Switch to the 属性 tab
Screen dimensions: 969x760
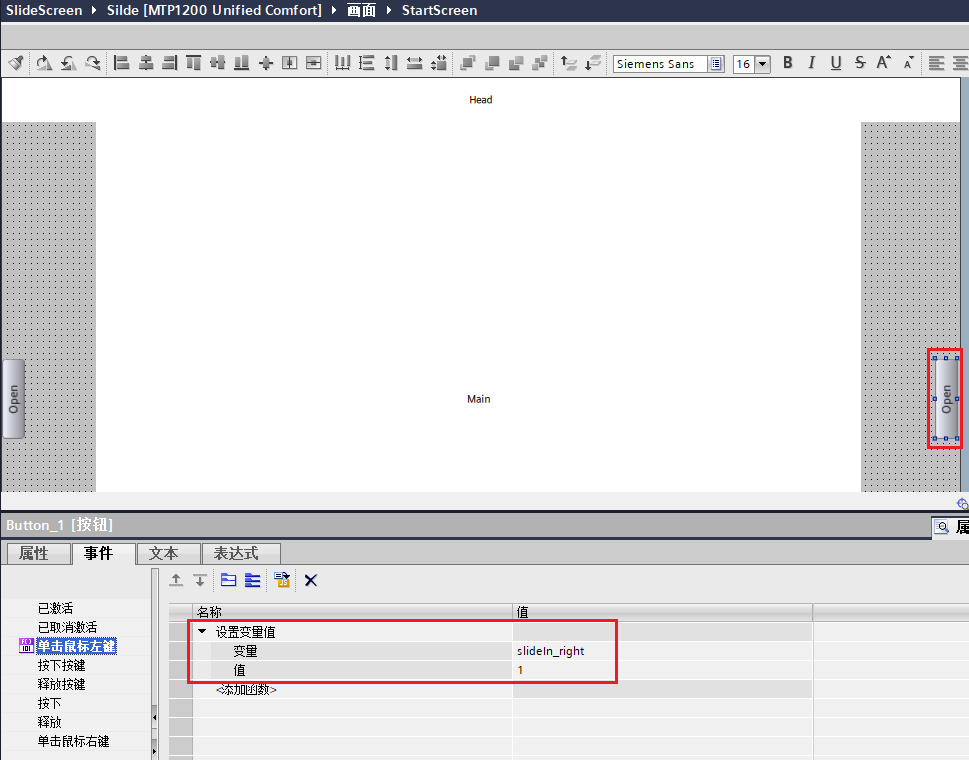pos(40,553)
